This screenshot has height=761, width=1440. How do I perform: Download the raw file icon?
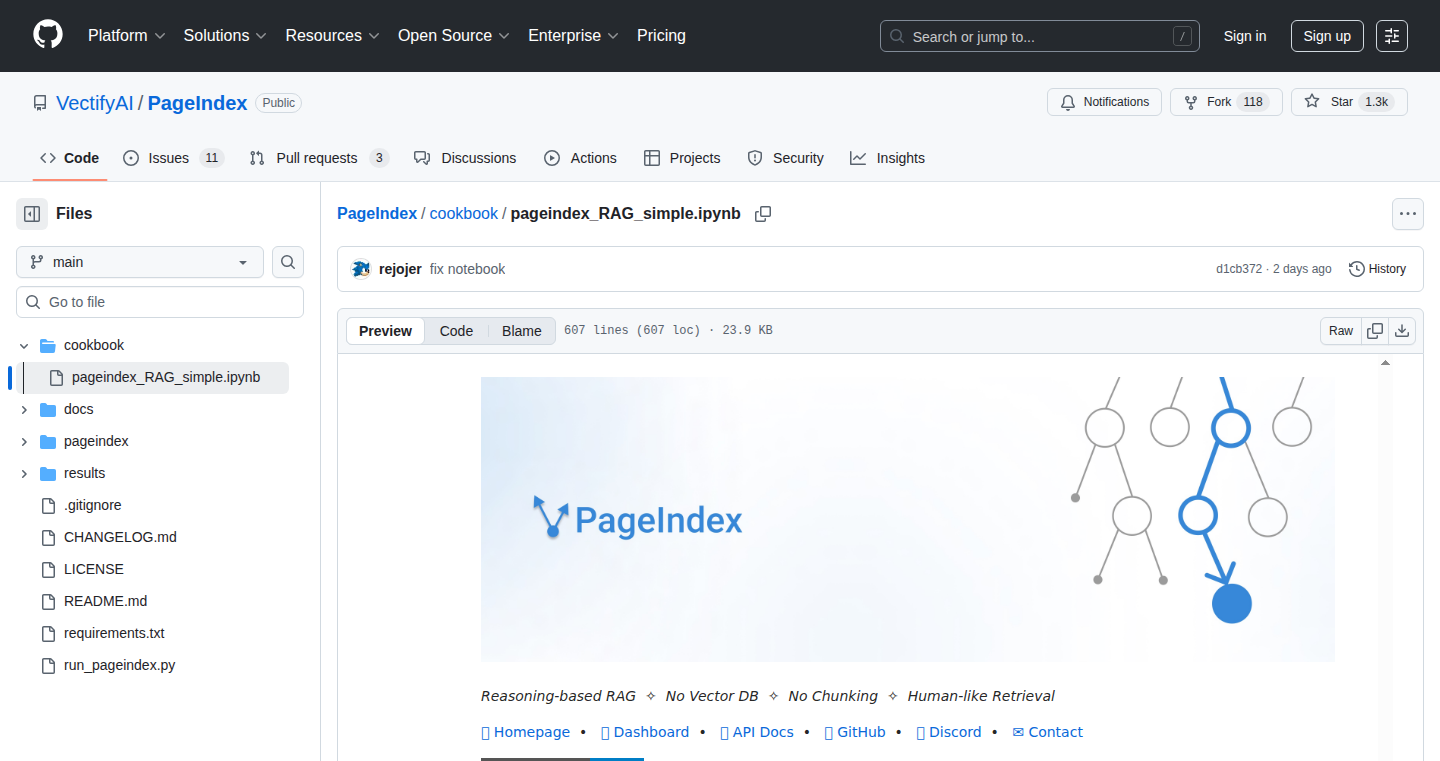[x=1403, y=331]
